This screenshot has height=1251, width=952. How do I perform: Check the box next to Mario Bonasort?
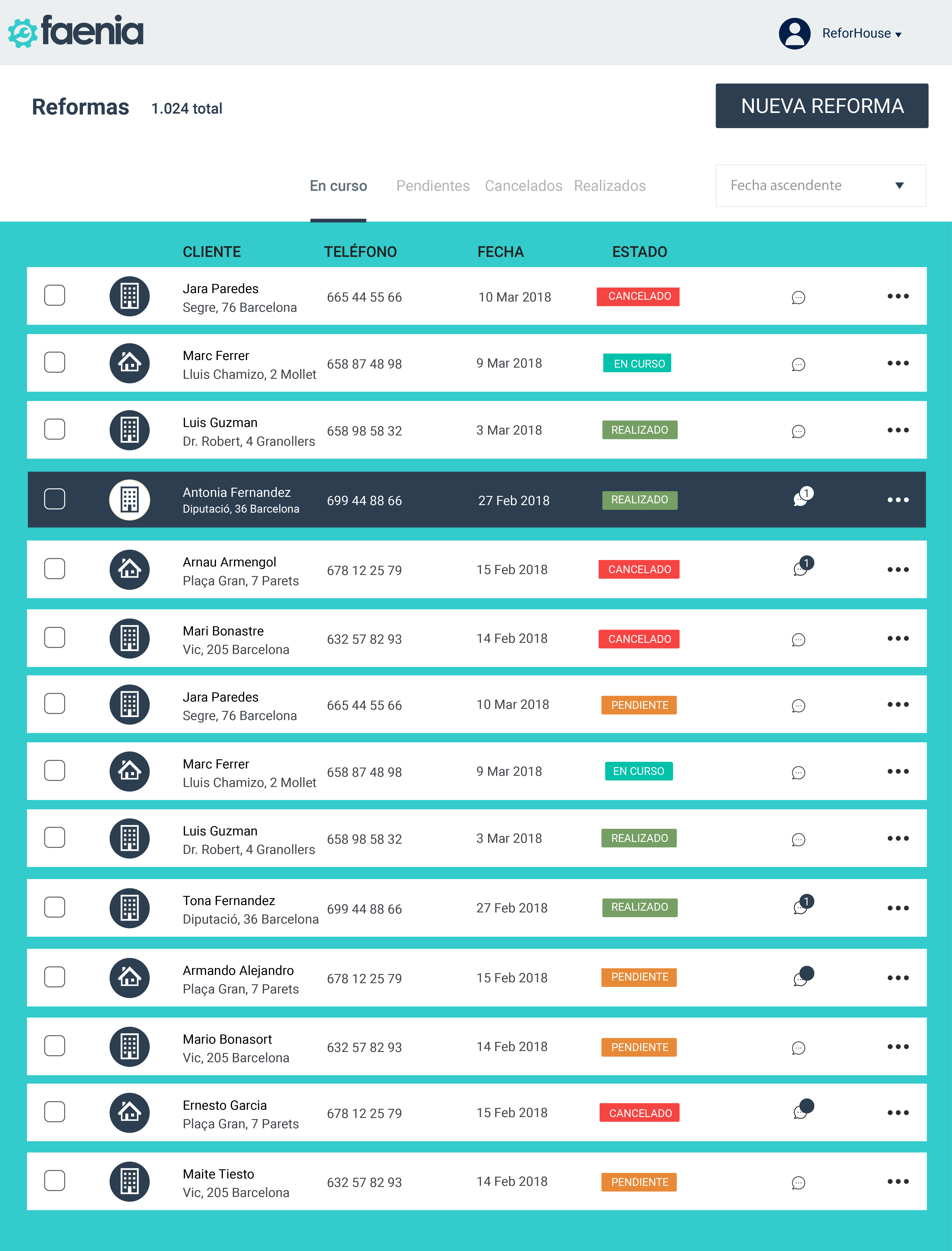pos(55,1046)
